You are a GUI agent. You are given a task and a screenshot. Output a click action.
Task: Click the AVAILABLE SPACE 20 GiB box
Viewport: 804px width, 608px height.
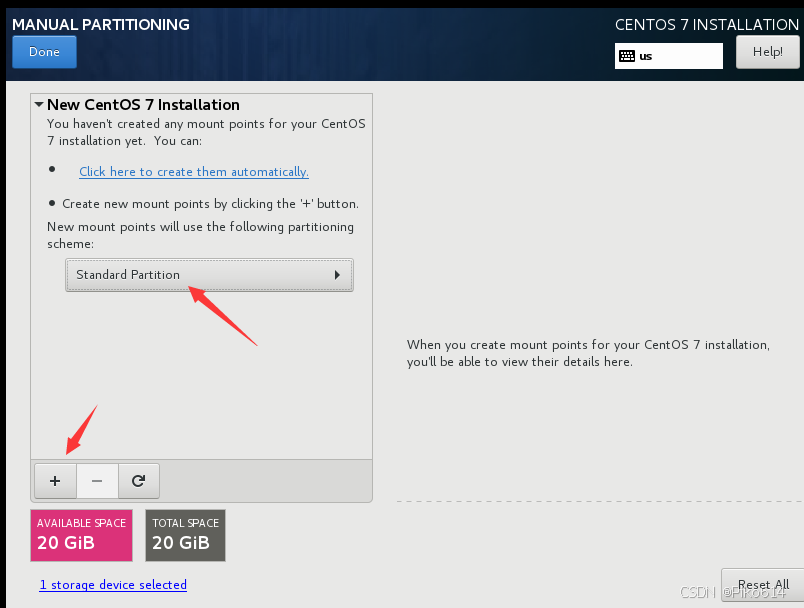pyautogui.click(x=82, y=535)
